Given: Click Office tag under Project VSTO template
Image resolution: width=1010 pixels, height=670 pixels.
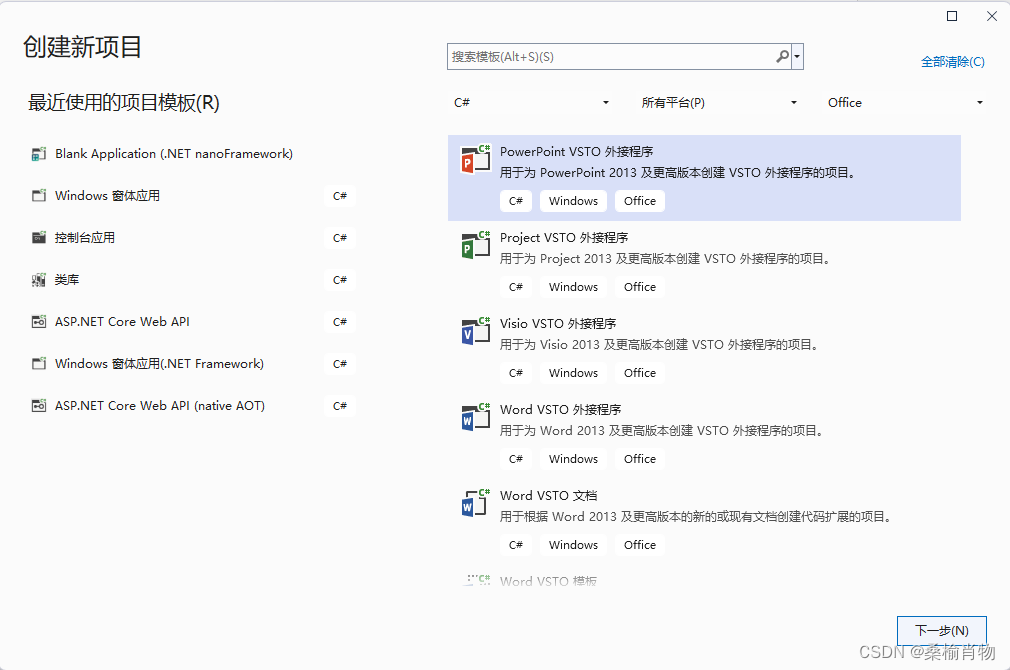Looking at the screenshot, I should pos(640,287).
